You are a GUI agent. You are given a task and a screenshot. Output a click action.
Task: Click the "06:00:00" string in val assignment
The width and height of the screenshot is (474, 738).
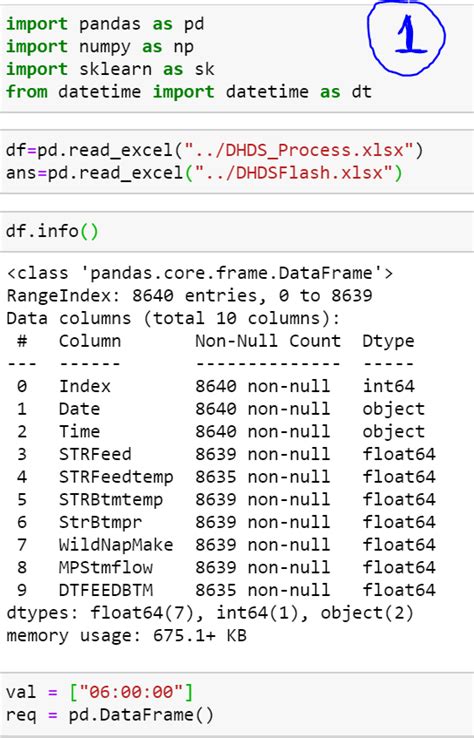tap(131, 692)
